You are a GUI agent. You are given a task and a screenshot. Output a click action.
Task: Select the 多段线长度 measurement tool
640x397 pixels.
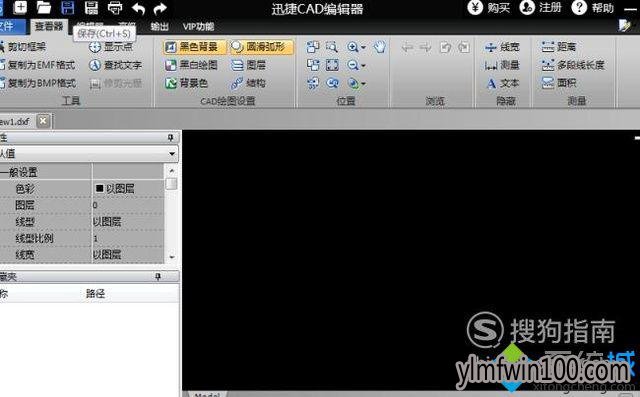pos(573,64)
